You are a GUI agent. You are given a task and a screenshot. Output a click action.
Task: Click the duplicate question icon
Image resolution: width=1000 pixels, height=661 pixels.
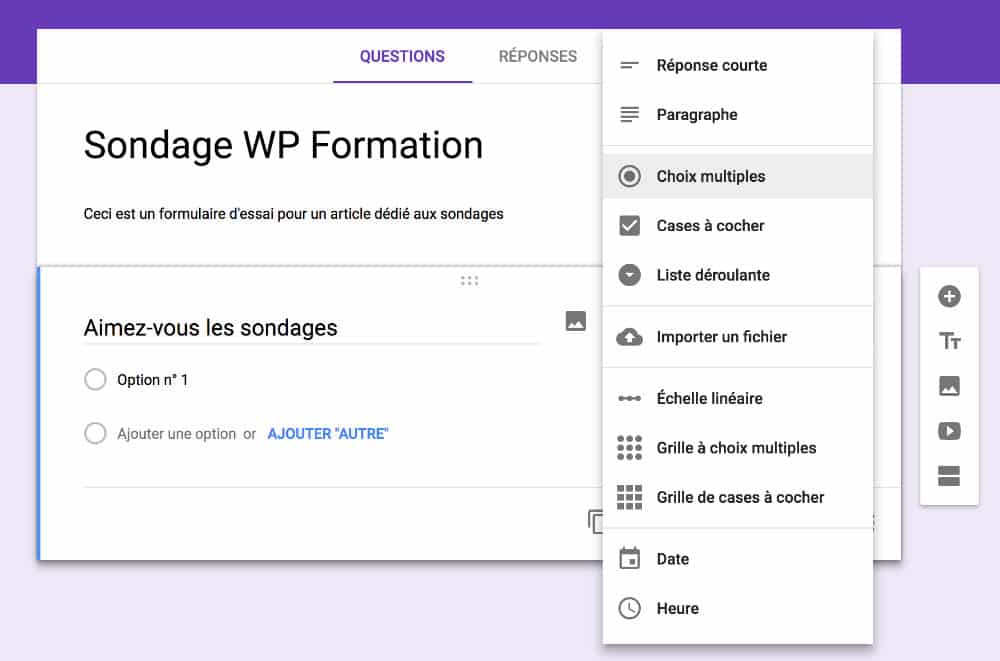(x=597, y=521)
